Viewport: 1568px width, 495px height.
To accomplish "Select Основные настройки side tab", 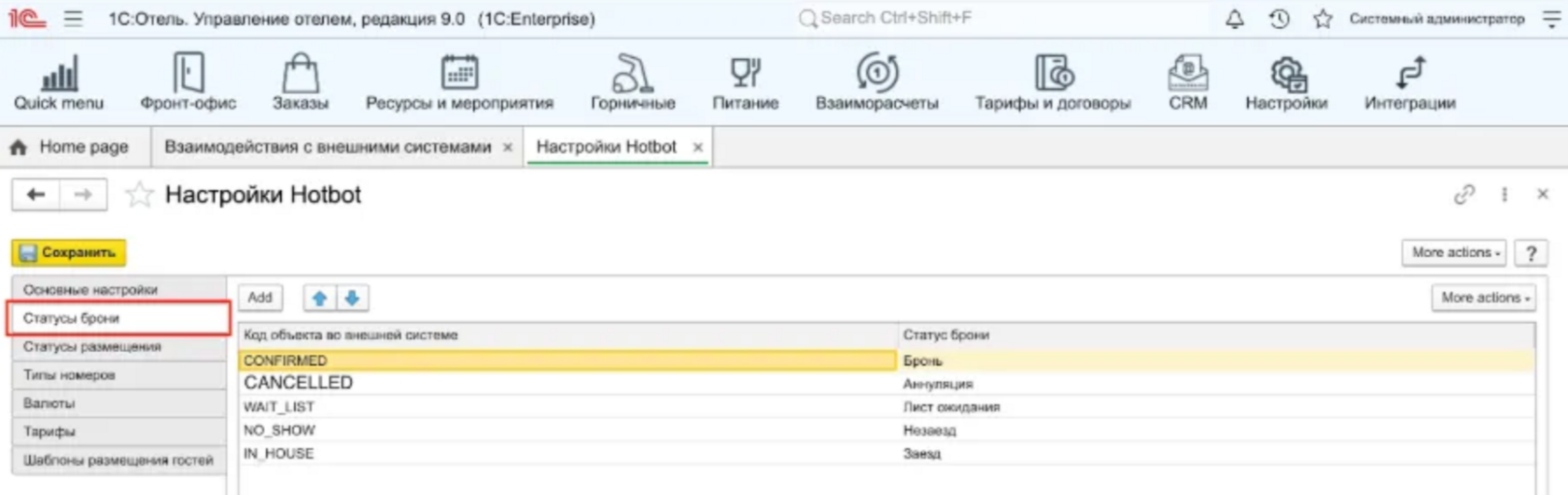I will (119, 290).
